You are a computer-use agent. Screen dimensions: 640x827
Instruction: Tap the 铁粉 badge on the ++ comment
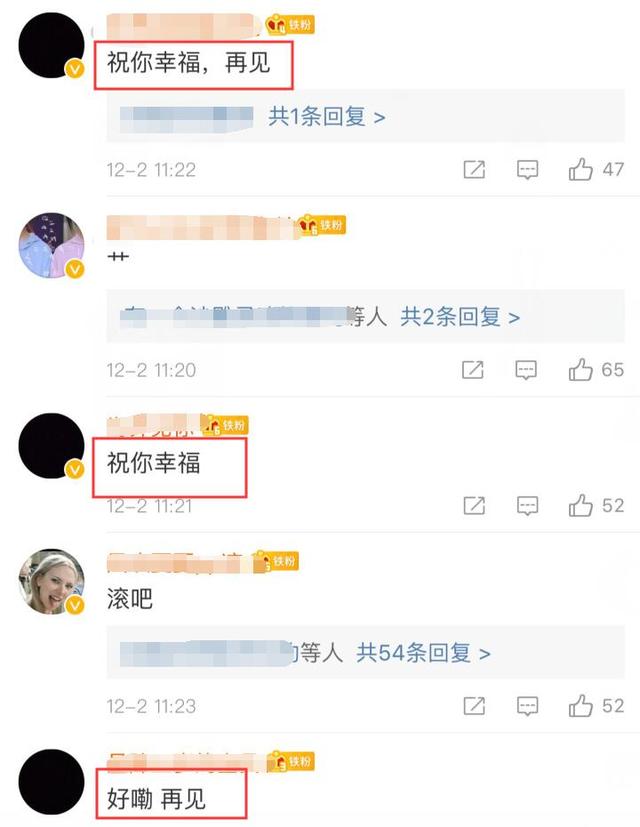pyautogui.click(x=321, y=225)
